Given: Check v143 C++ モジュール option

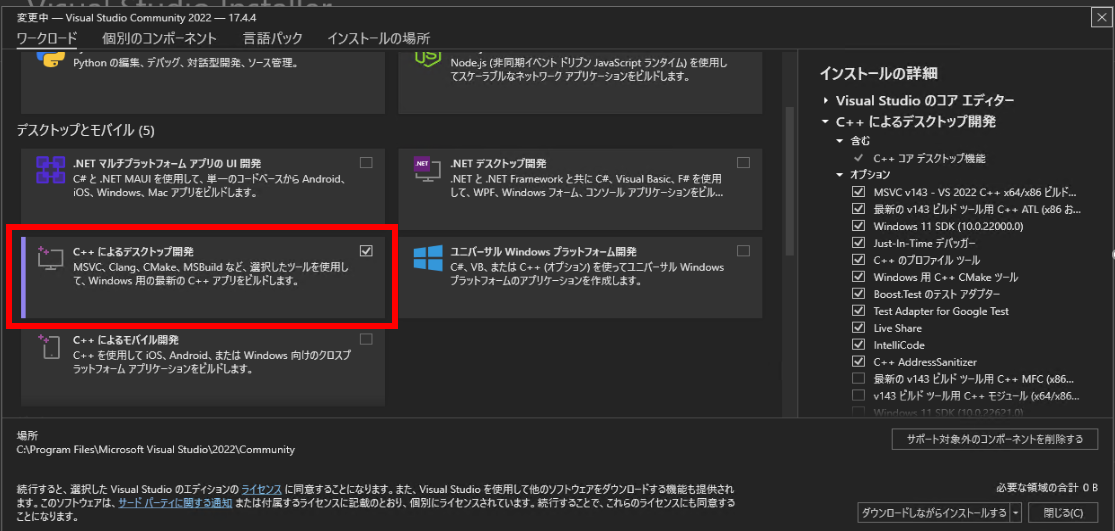Looking at the screenshot, I should [858, 395].
